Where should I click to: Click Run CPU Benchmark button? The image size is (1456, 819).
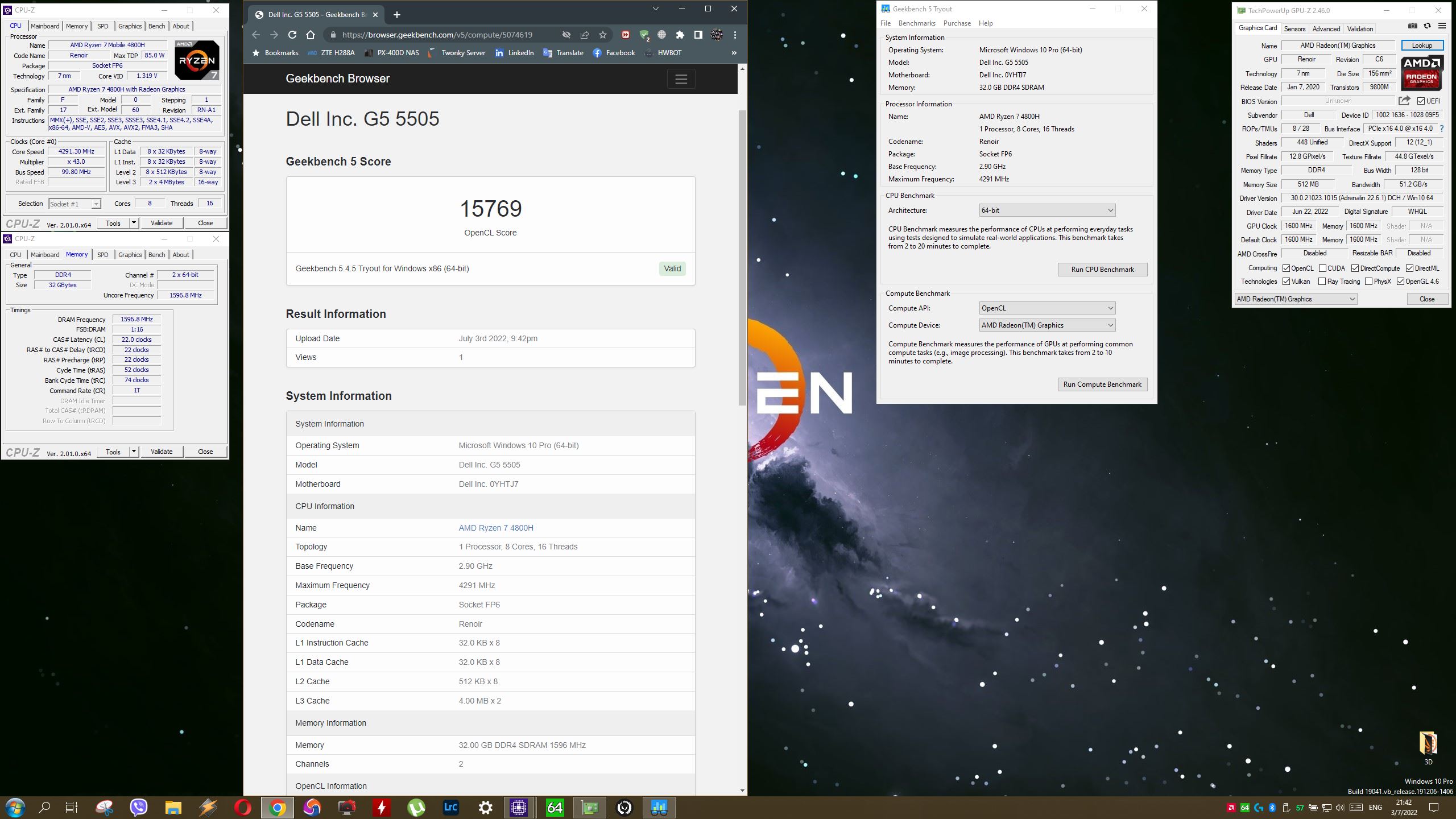[1102, 270]
